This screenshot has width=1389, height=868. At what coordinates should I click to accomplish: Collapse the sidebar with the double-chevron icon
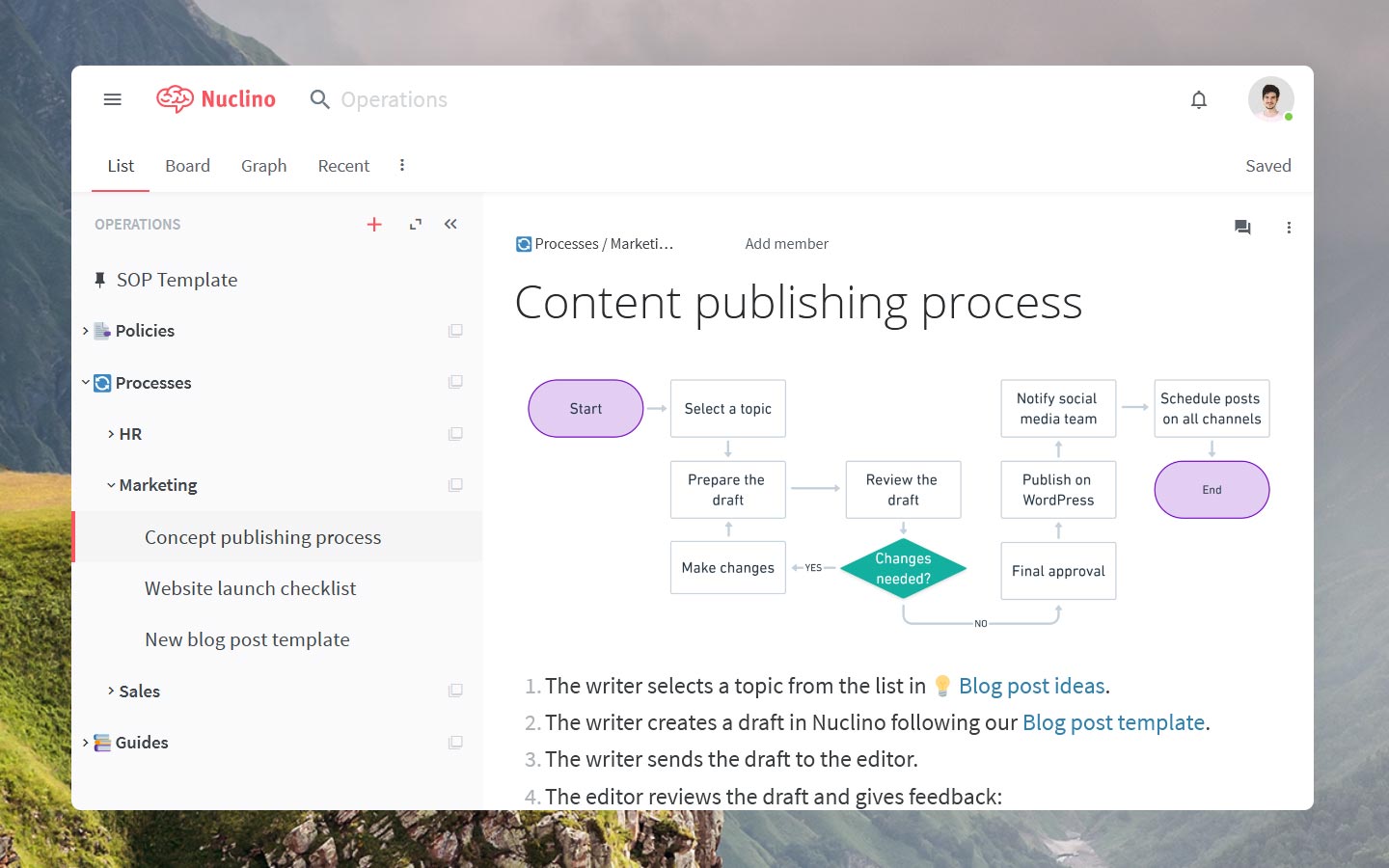click(x=449, y=223)
